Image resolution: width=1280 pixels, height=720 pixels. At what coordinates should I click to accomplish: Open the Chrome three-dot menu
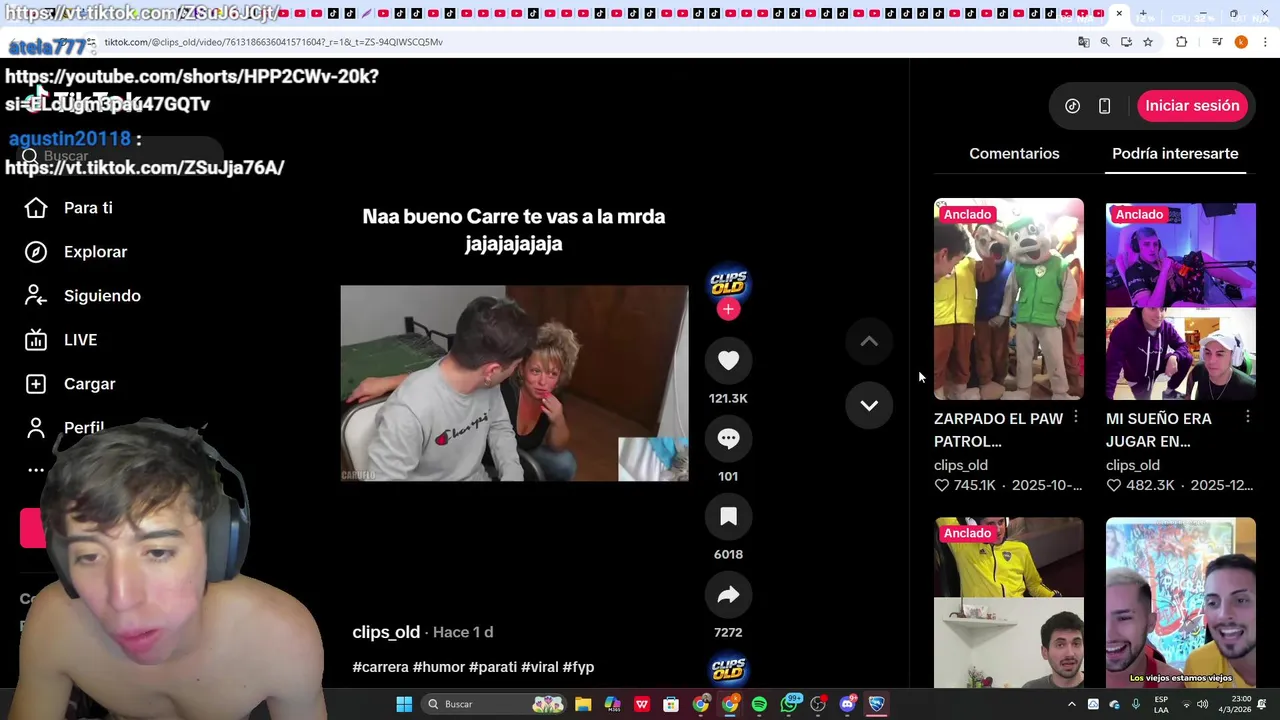[x=1266, y=42]
